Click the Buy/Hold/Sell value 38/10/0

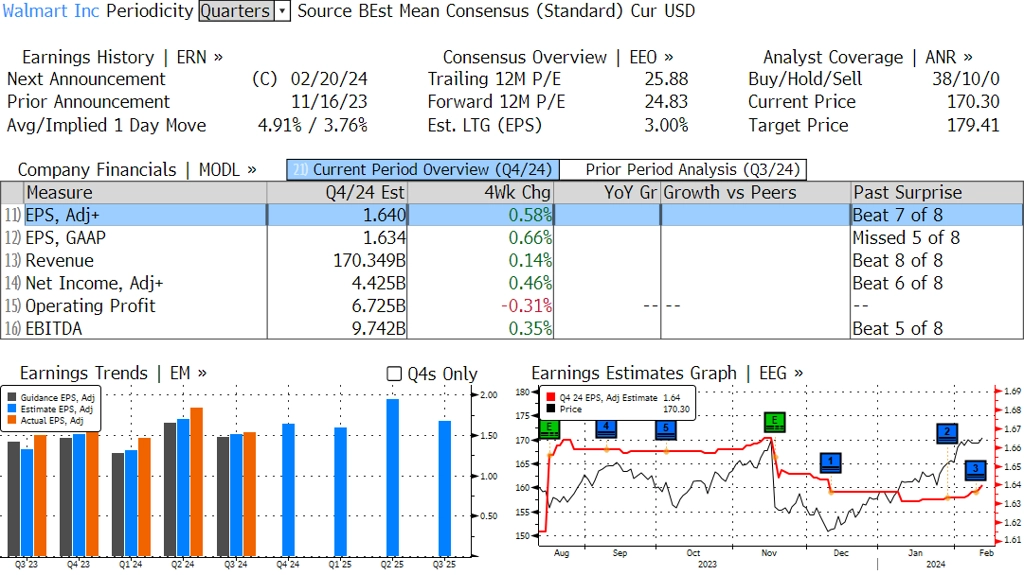966,79
